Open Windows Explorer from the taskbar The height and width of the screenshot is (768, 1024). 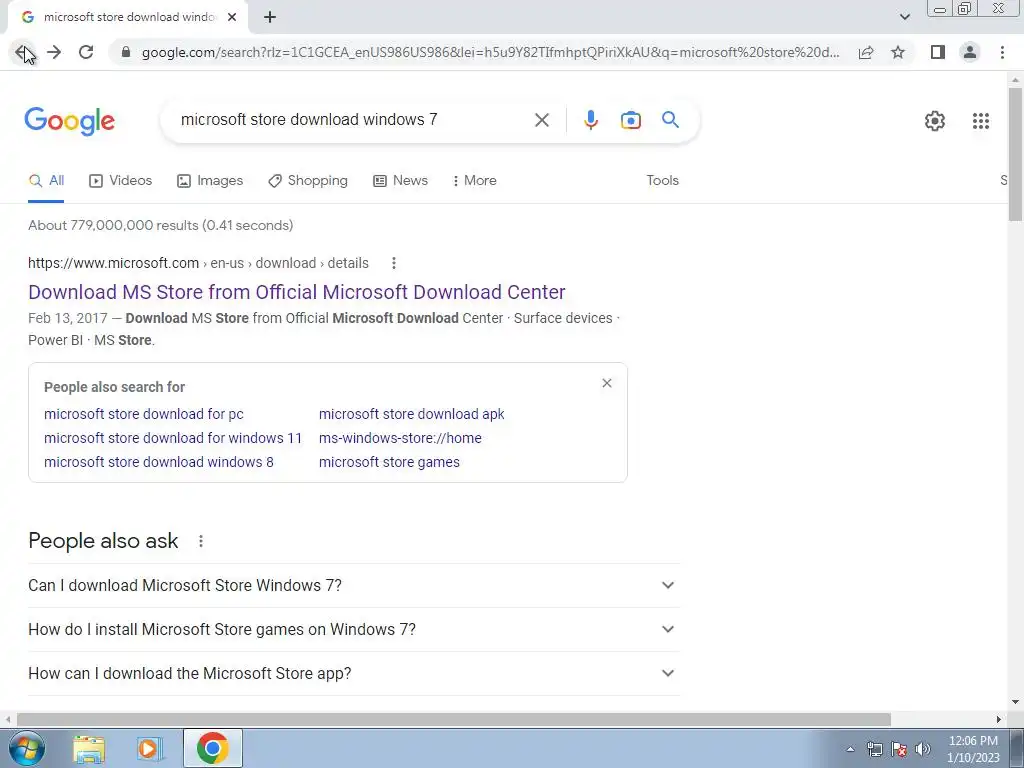pyautogui.click(x=89, y=749)
